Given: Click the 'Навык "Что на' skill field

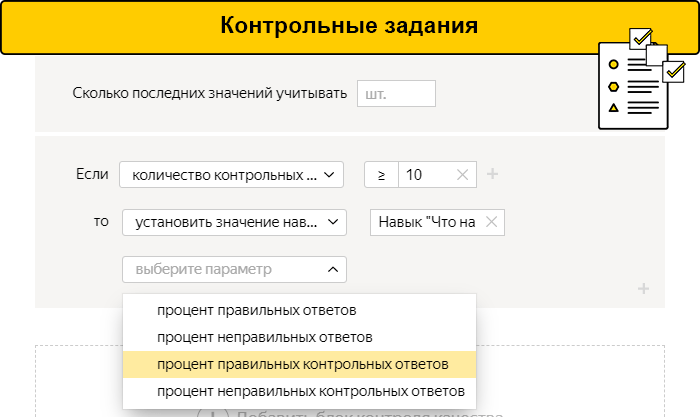Looking at the screenshot, I should click(x=427, y=222).
